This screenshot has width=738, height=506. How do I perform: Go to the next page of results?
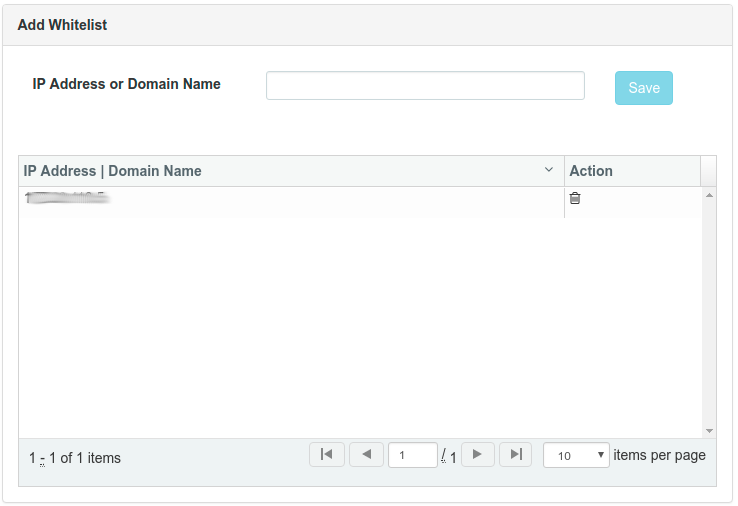(x=477, y=455)
